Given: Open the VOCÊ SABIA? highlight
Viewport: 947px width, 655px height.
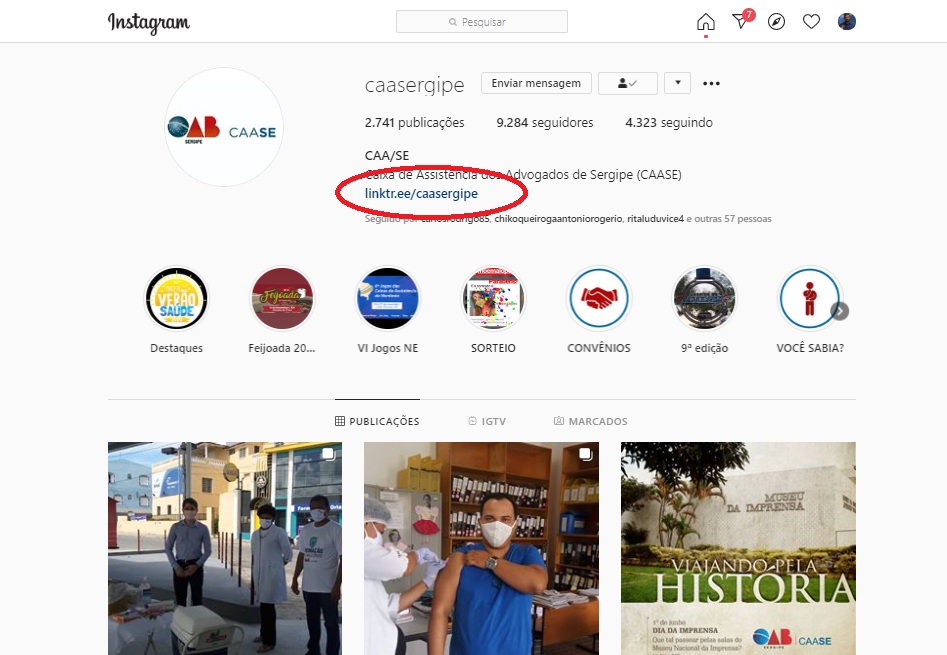Looking at the screenshot, I should coord(809,299).
